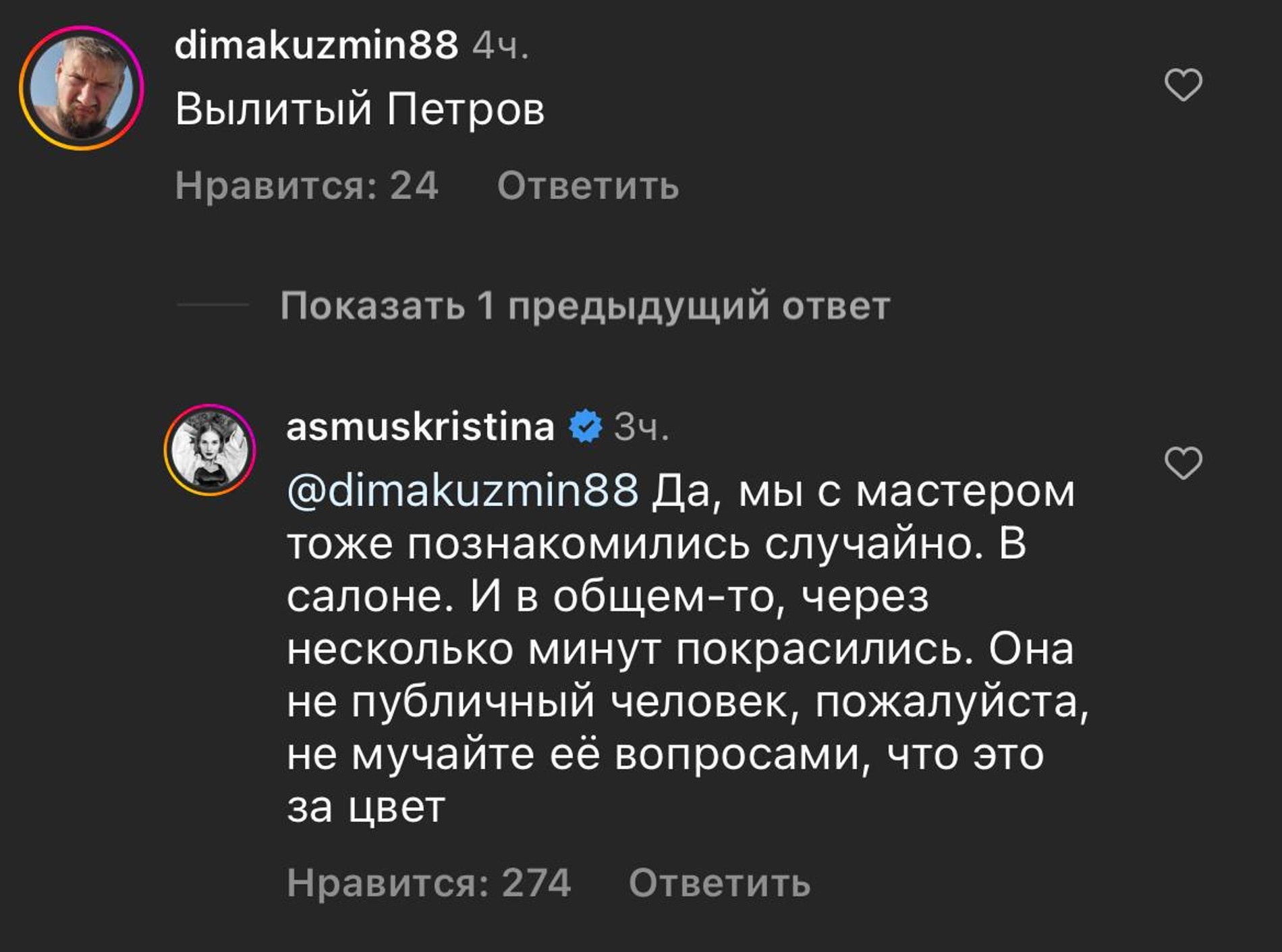Viewport: 1282px width, 952px height.
Task: Click the "Вылитый Петров" comment text
Action: point(360,109)
